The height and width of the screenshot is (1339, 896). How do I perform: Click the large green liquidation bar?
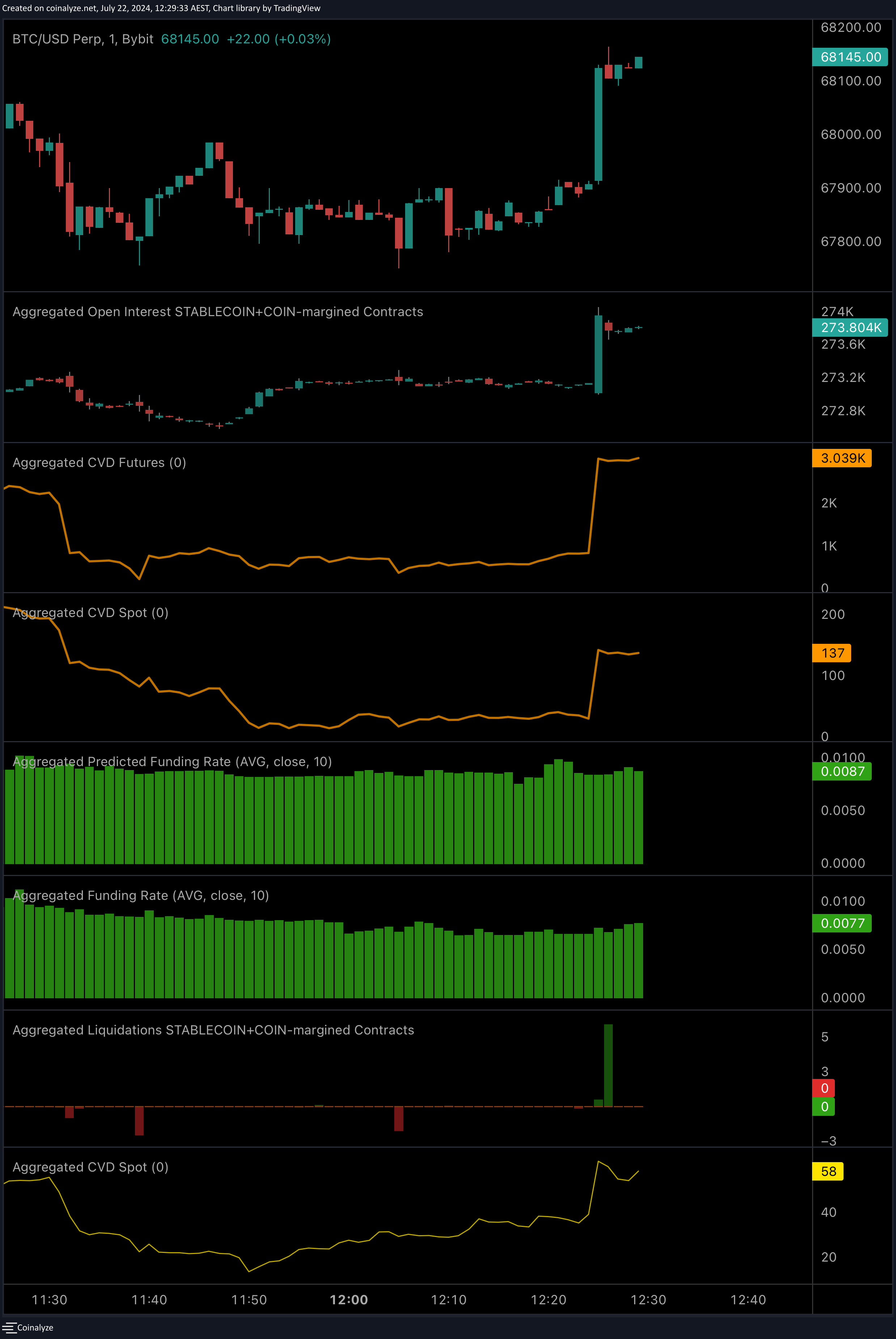(x=608, y=1065)
